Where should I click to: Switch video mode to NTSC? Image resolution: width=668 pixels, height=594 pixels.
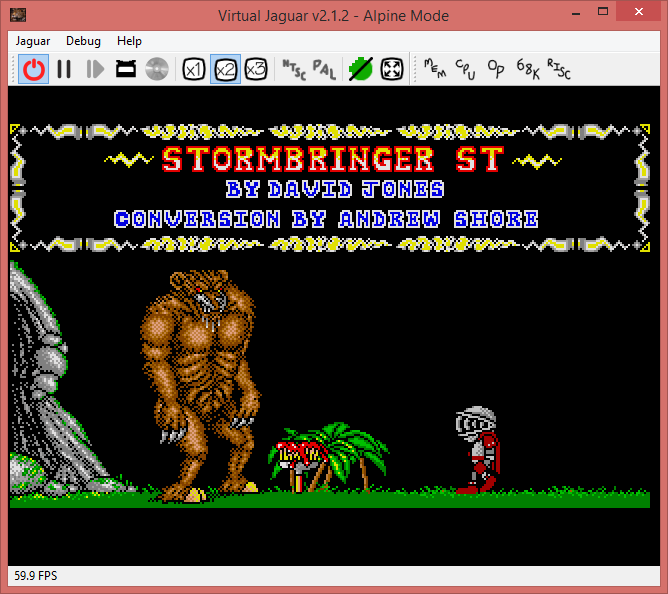tap(294, 69)
